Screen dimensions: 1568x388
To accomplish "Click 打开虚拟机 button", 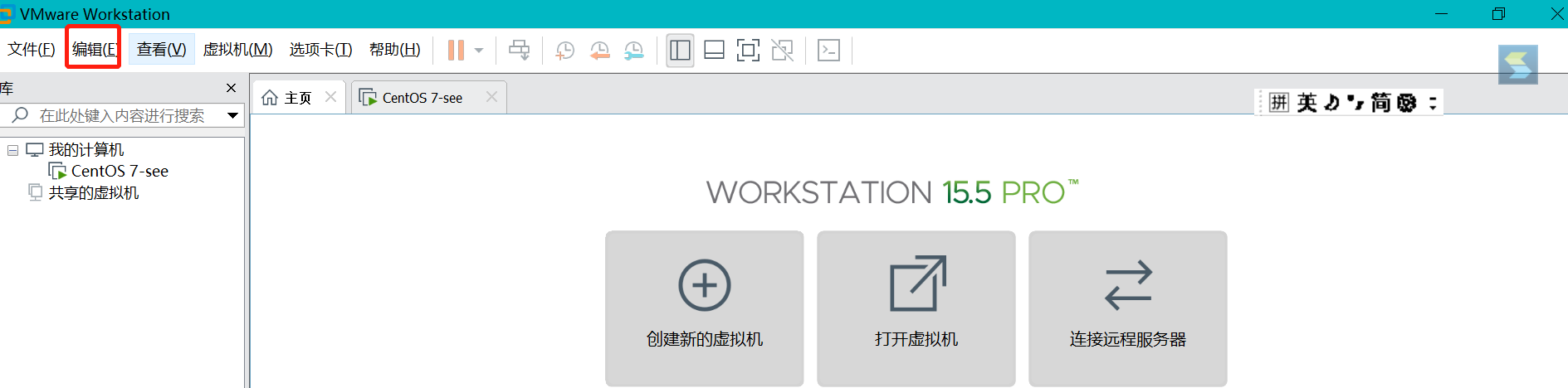I will click(x=916, y=308).
